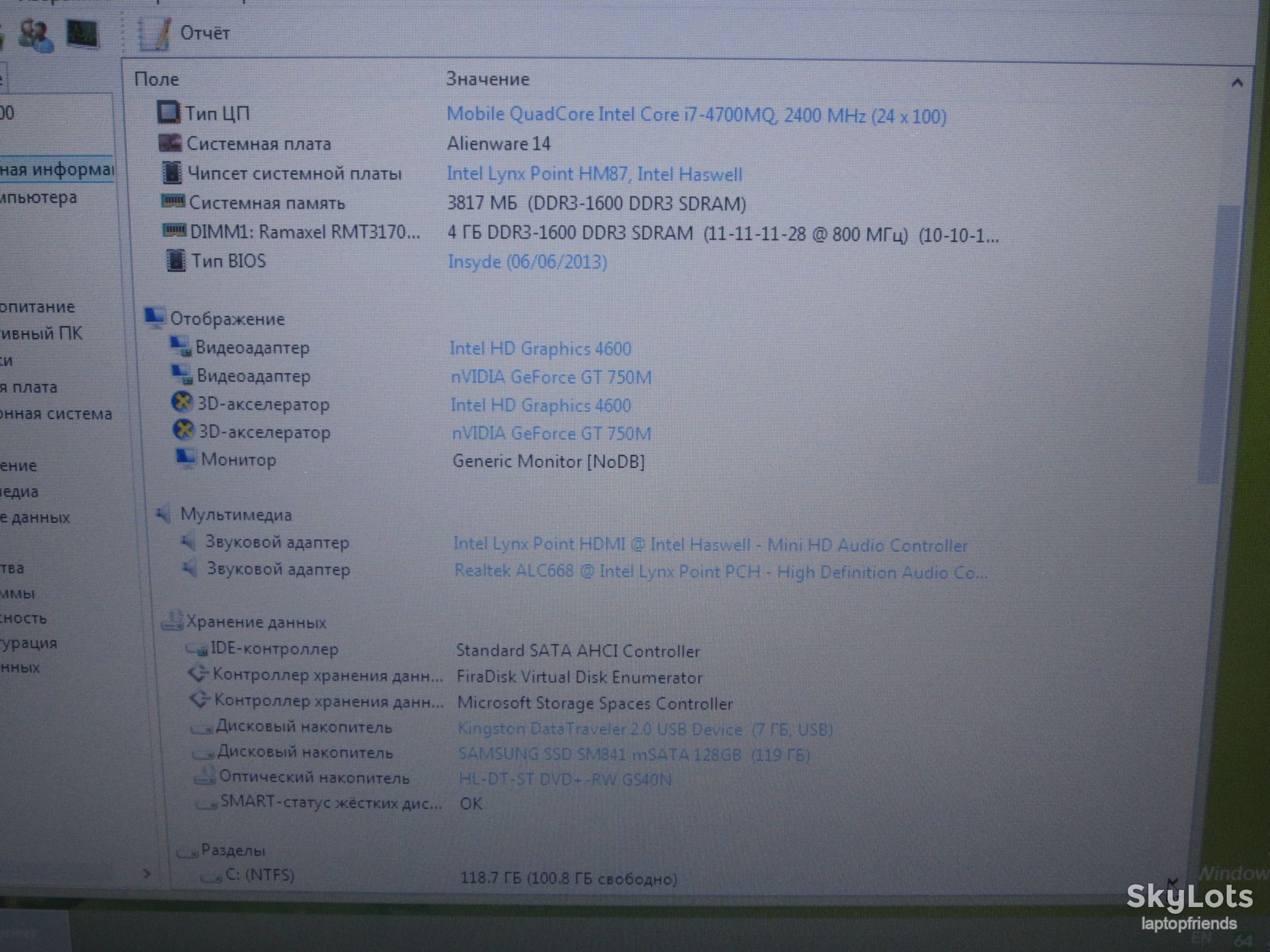Select the Электропитание item in the left tree

click(37, 307)
